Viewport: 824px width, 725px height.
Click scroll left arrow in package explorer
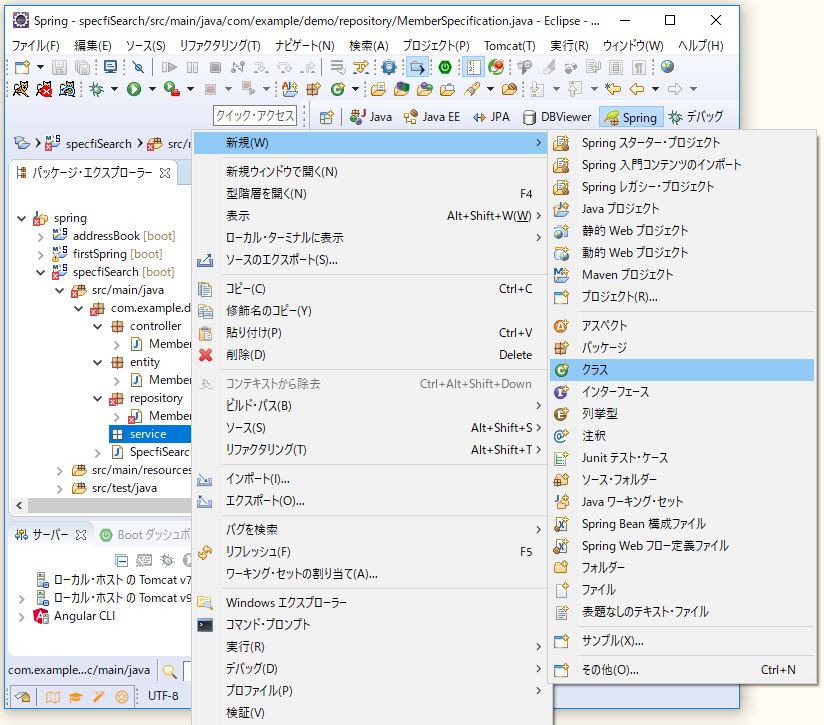19,505
